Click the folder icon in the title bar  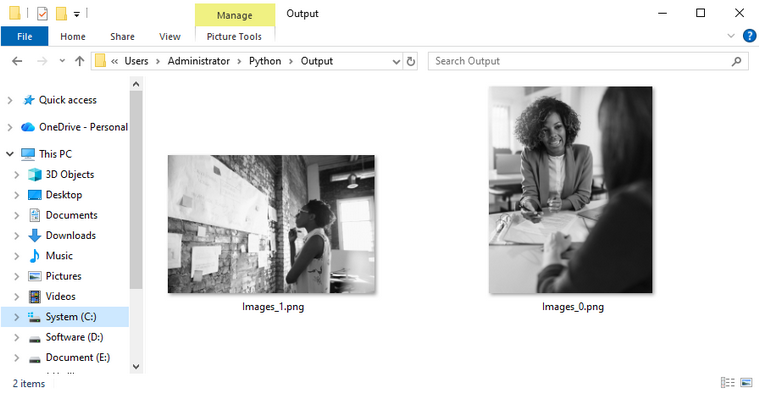pos(15,13)
